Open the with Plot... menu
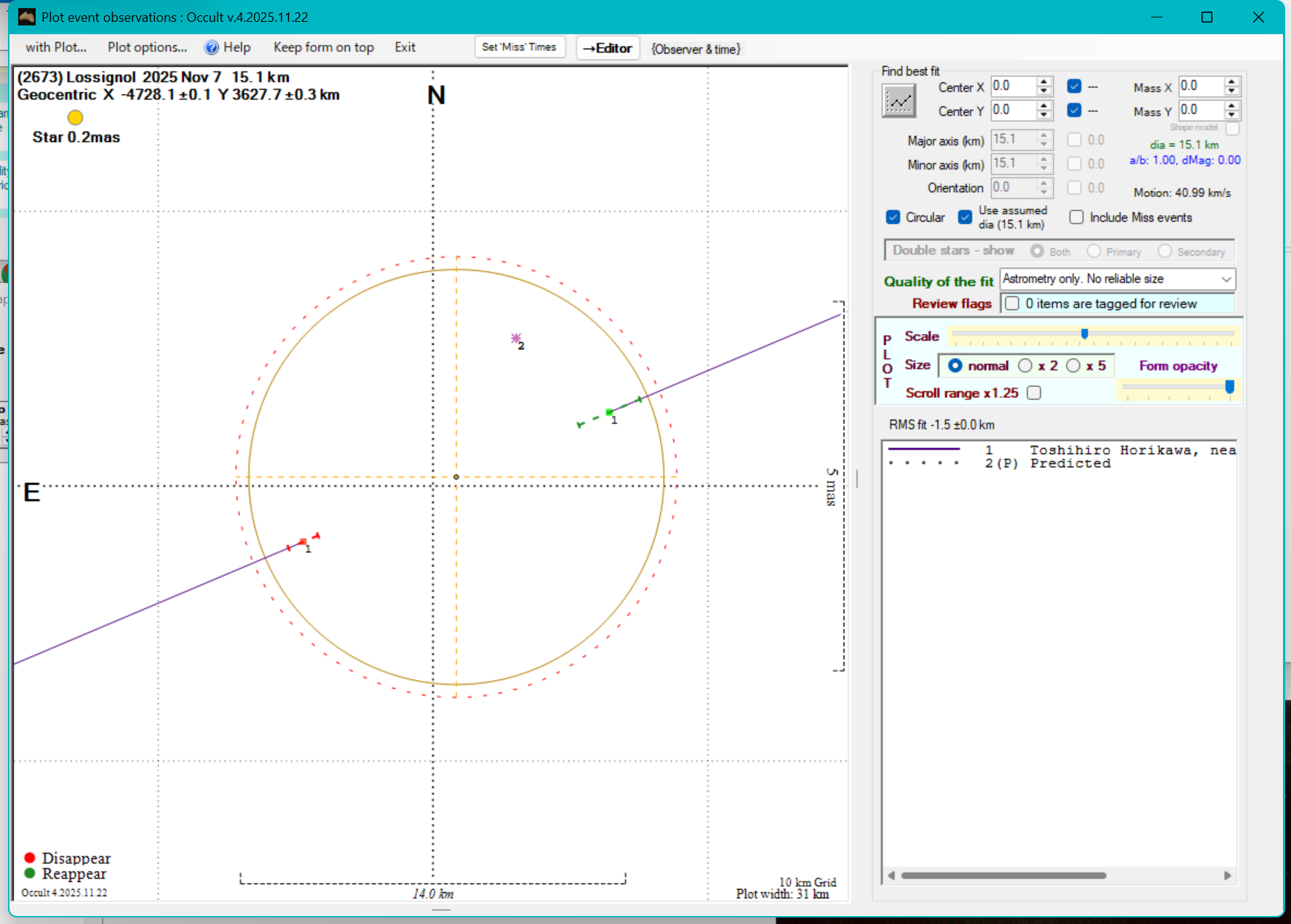This screenshot has width=1291, height=924. (56, 47)
